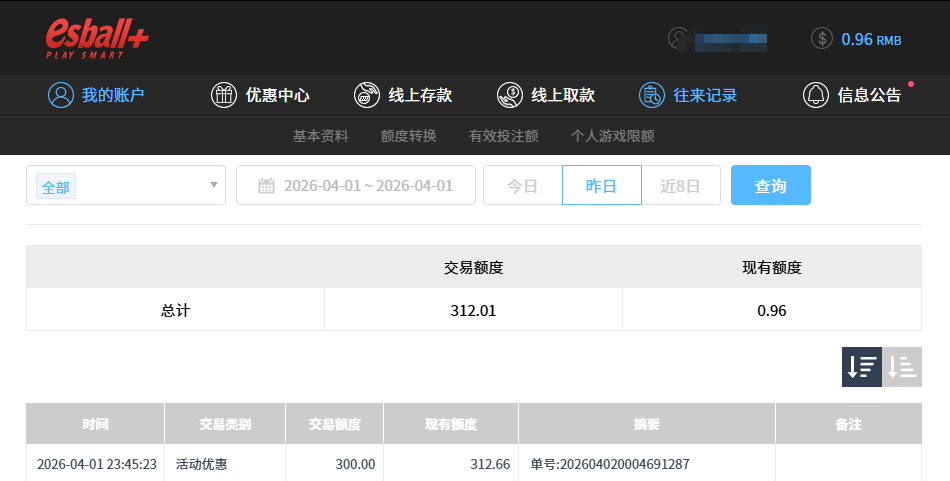The height and width of the screenshot is (481, 950).
Task: Click the 信息公告 bell icon
Action: pyautogui.click(x=816, y=96)
